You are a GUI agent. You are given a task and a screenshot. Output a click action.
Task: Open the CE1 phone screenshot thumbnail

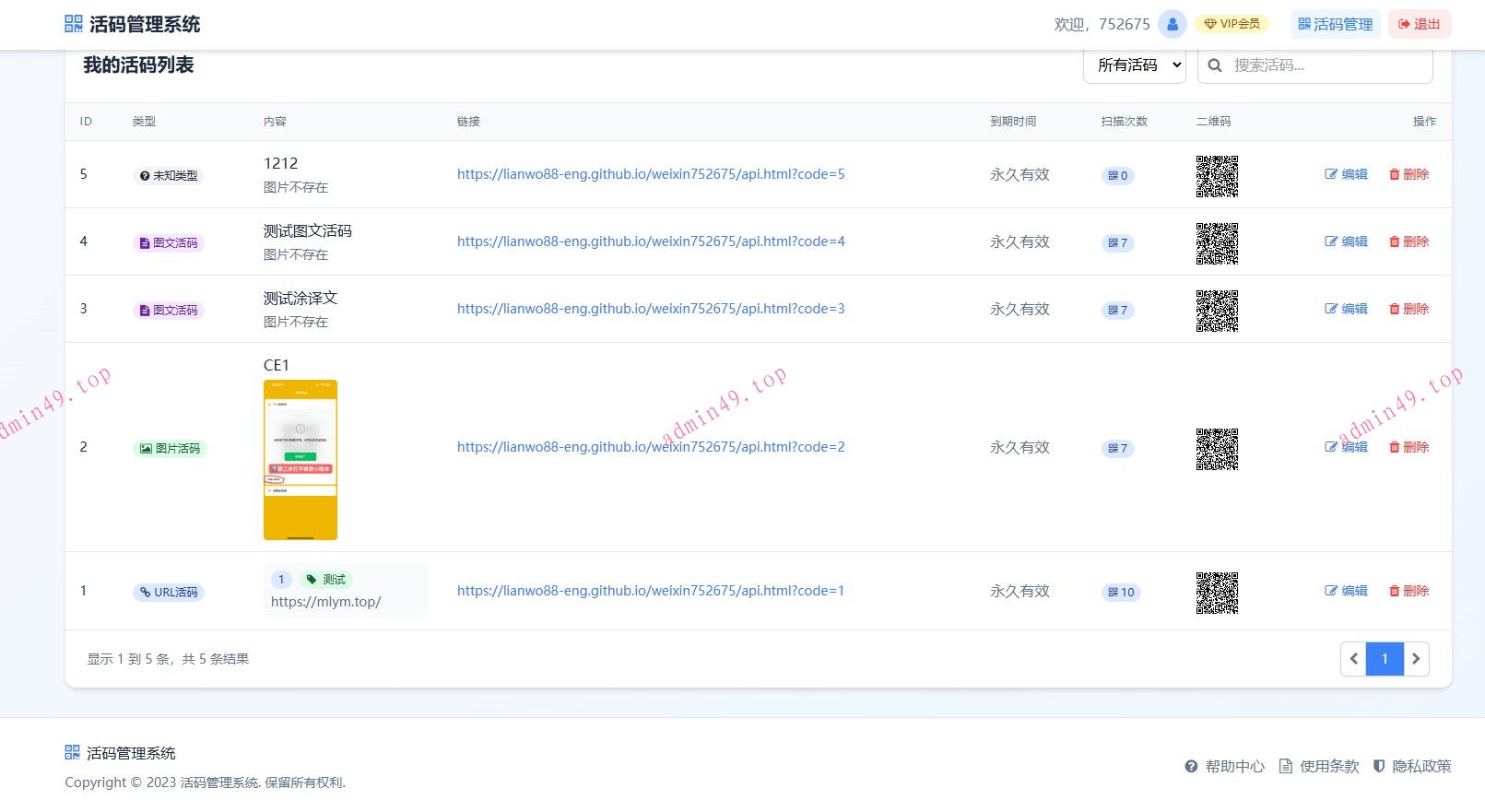click(x=301, y=460)
